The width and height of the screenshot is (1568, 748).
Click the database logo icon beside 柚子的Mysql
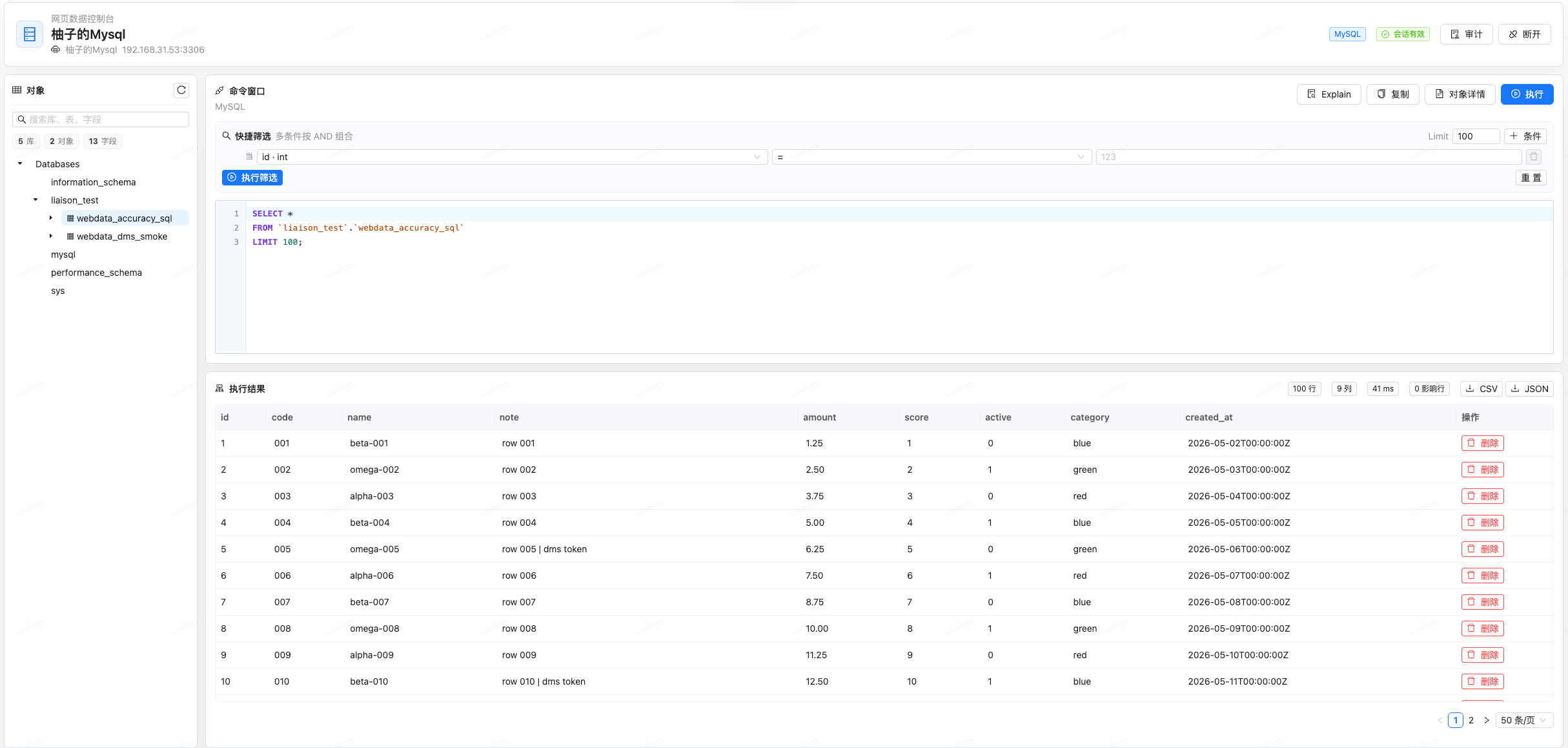pyautogui.click(x=30, y=34)
